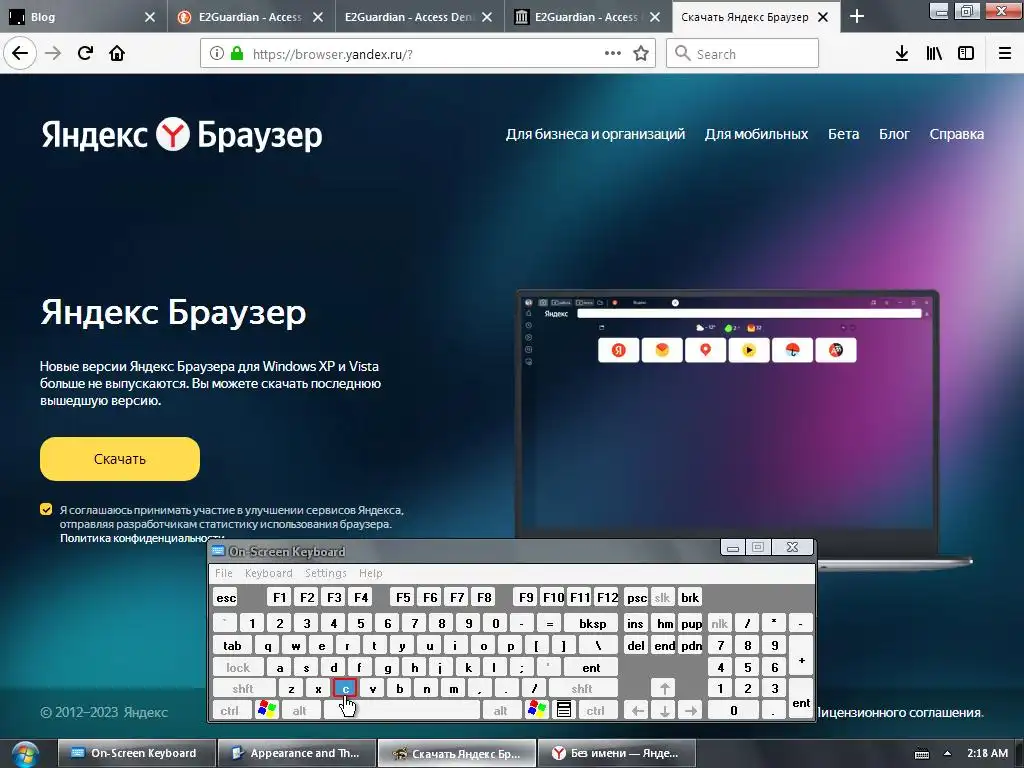Open the Блог link
This screenshot has height=768, width=1024.
(894, 134)
